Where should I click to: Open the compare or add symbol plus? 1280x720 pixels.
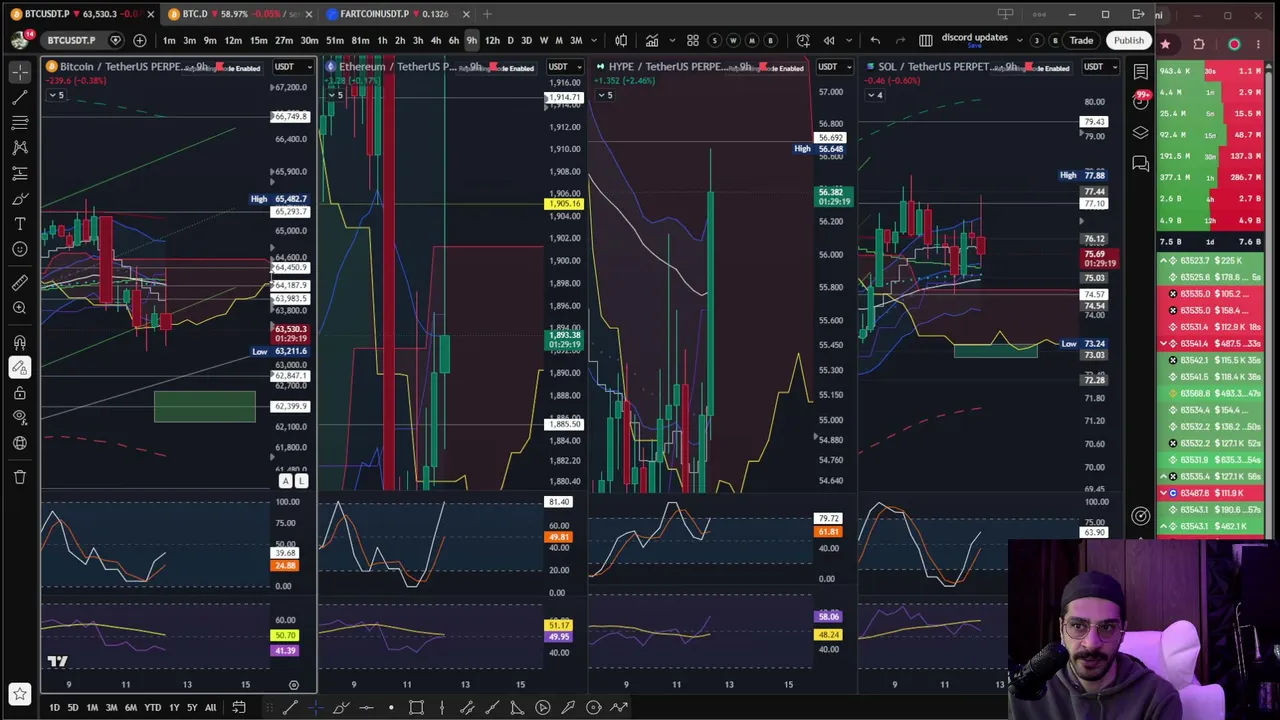point(140,40)
